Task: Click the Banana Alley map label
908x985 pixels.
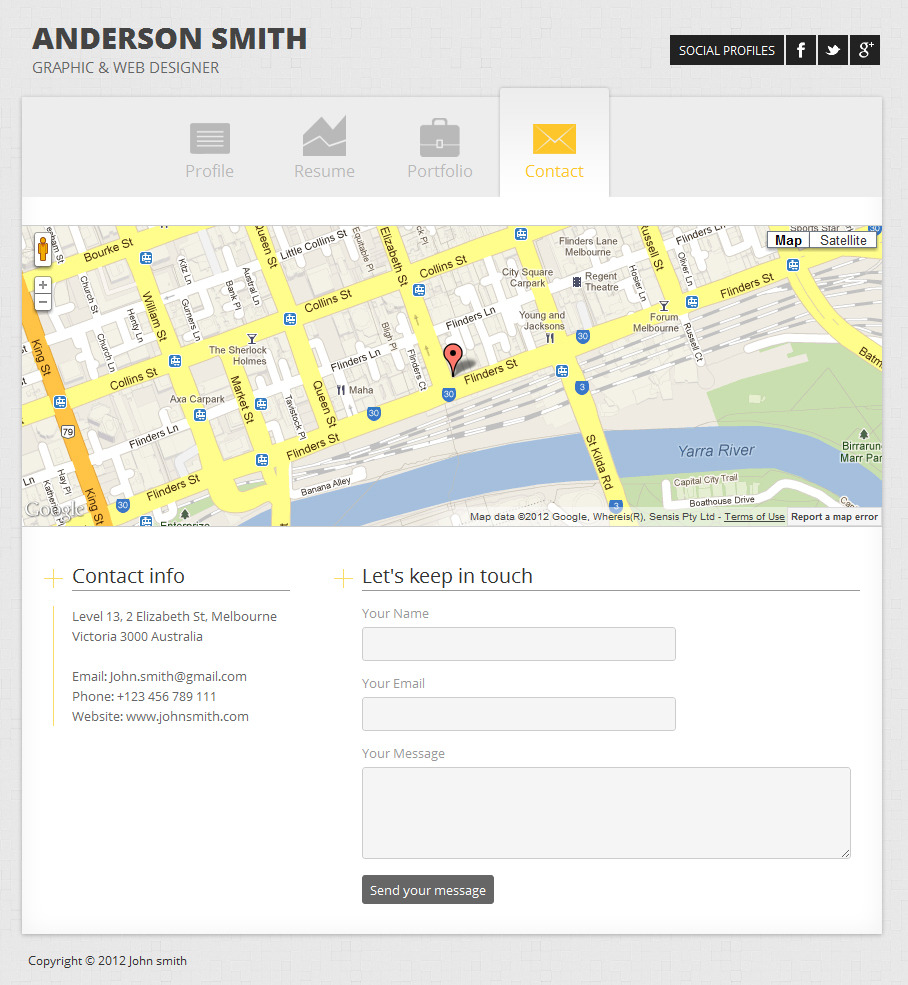Action: tap(325, 487)
